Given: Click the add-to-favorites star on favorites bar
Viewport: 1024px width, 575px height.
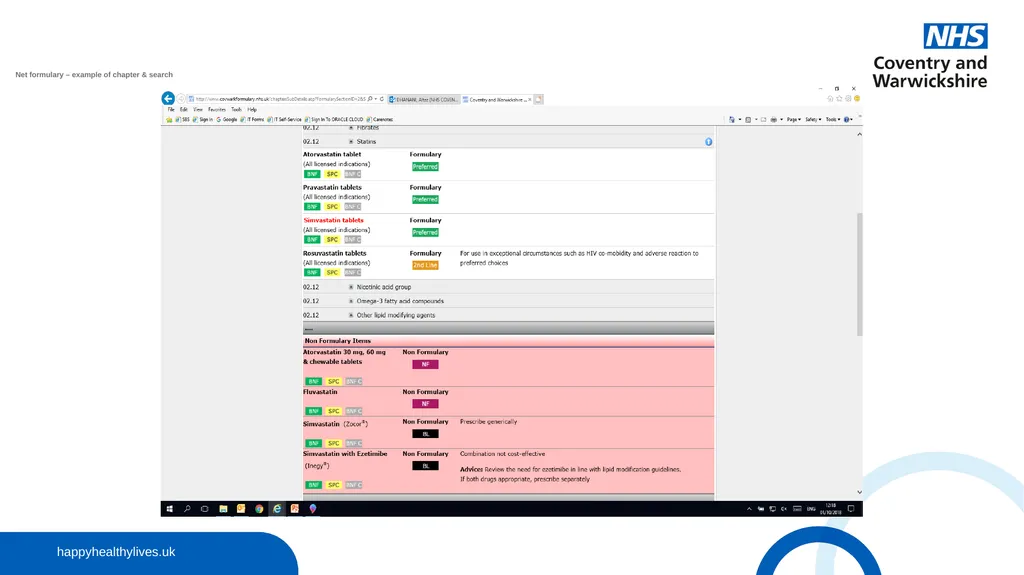Looking at the screenshot, I should (x=169, y=120).
